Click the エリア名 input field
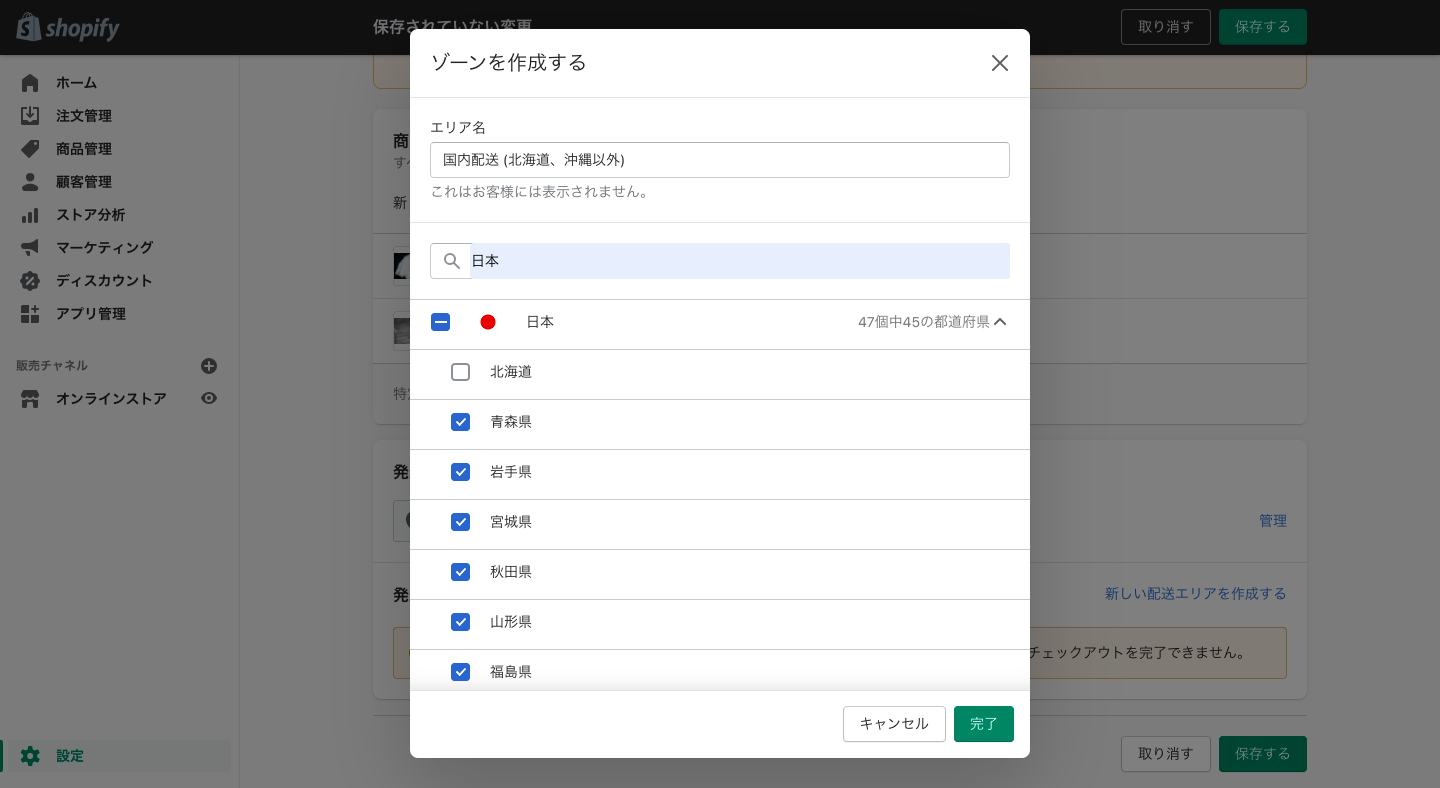 [720, 160]
